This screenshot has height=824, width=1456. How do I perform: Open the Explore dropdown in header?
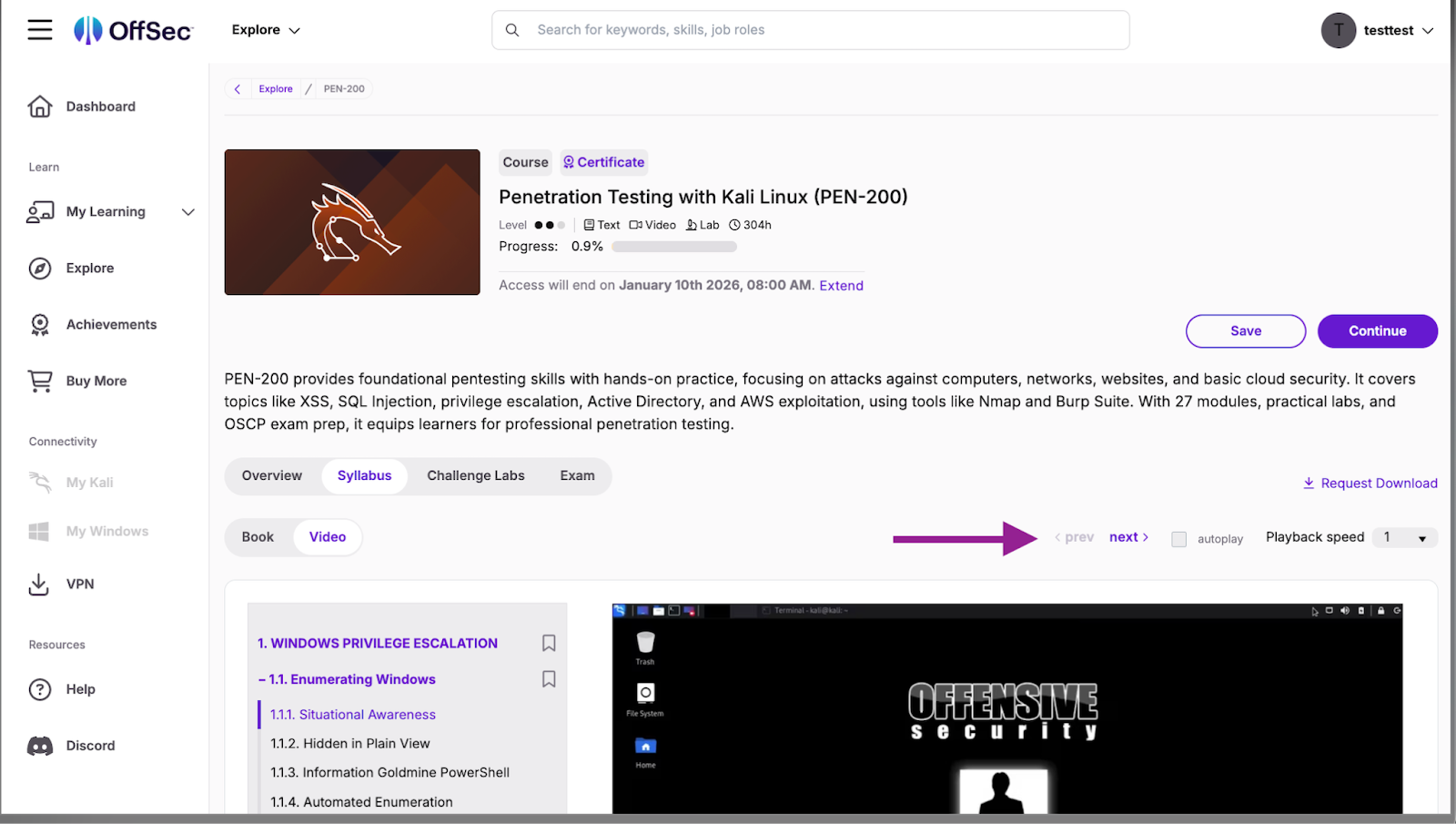pyautogui.click(x=266, y=30)
